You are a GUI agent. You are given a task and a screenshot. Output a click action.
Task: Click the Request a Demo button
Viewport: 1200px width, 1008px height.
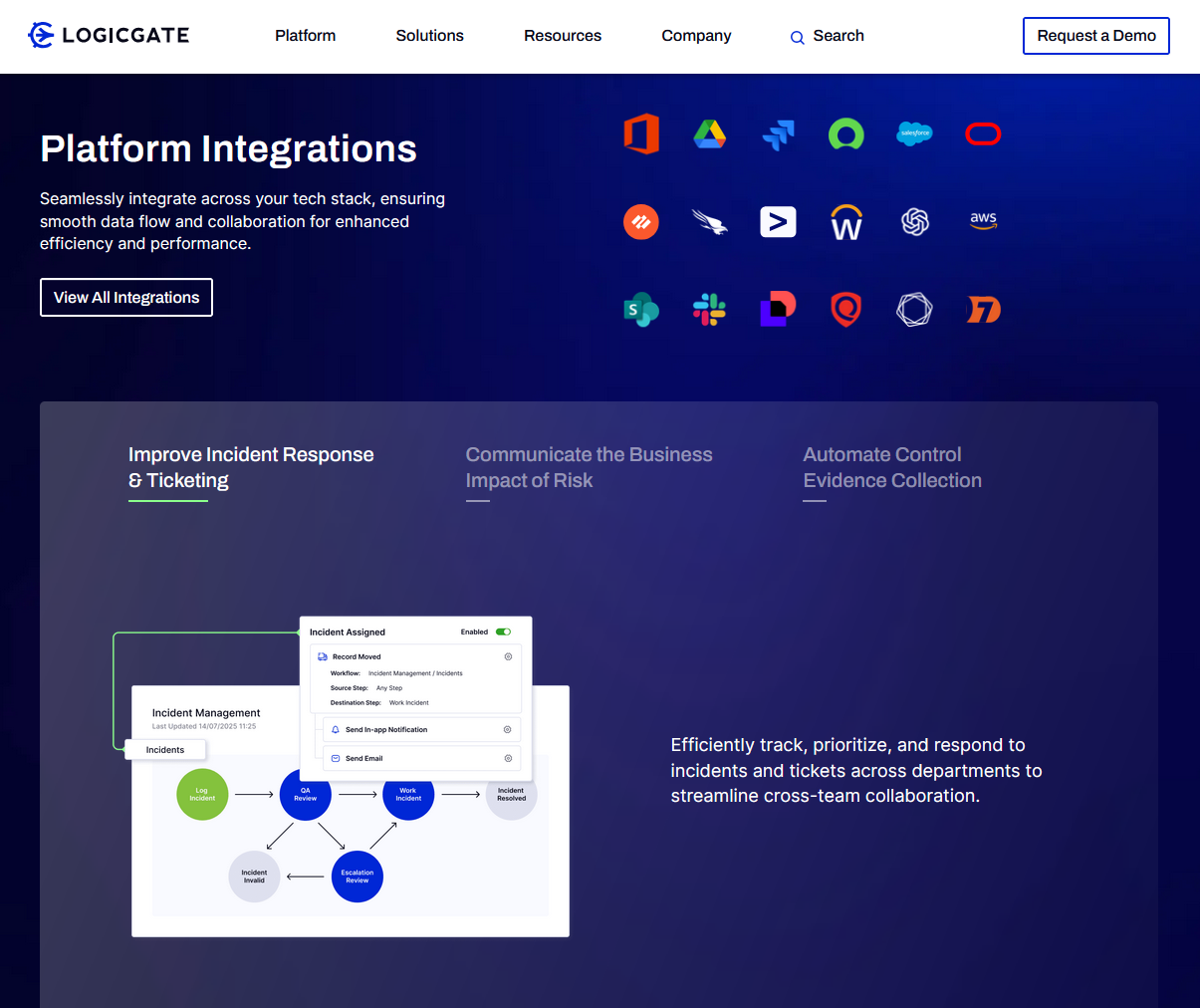point(1095,36)
